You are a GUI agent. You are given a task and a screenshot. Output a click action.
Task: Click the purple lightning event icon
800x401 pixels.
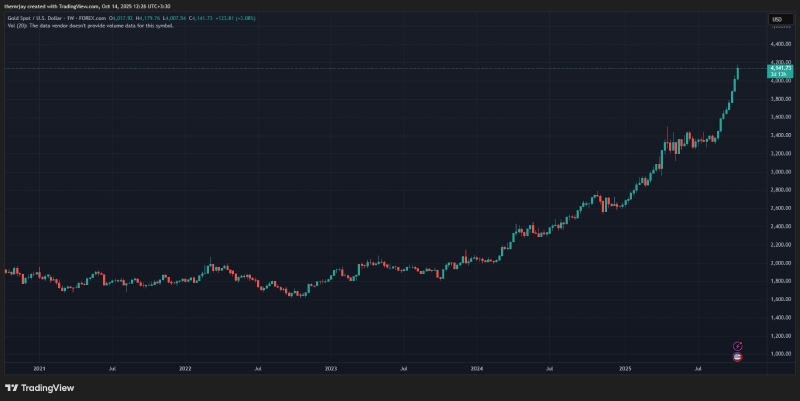737,345
